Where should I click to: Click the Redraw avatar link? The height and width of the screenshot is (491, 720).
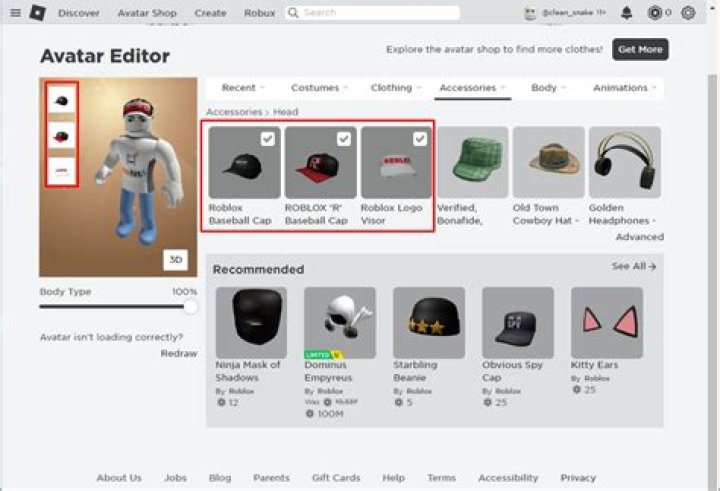coord(179,353)
